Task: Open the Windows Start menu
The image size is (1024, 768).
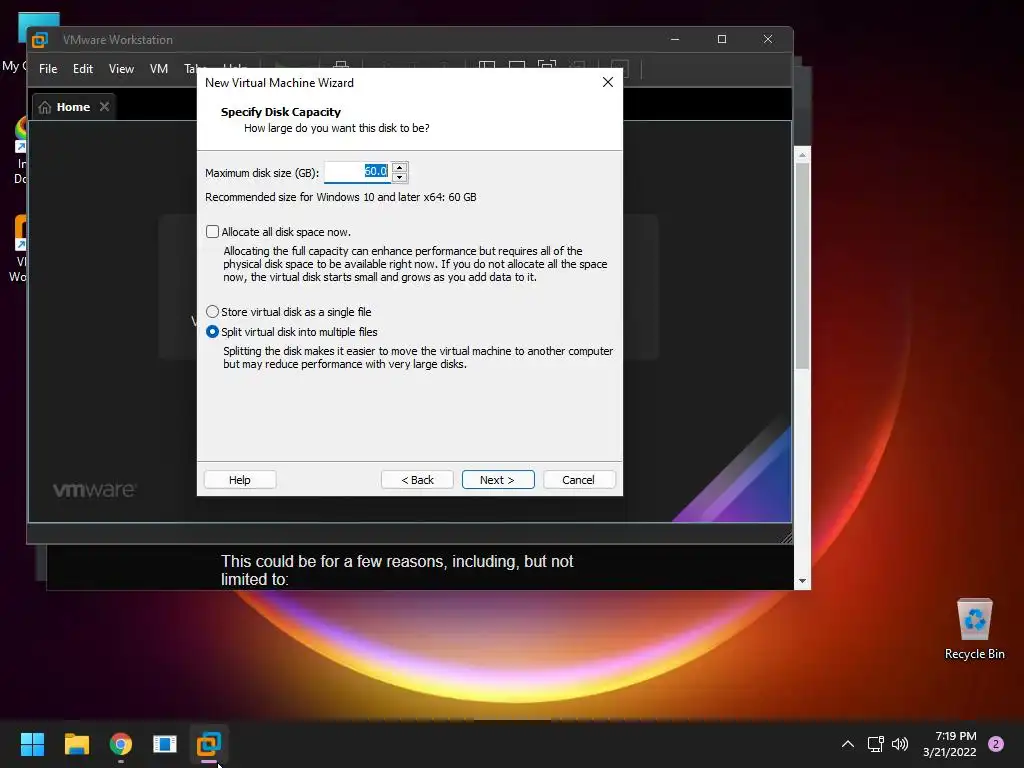Action: click(32, 744)
